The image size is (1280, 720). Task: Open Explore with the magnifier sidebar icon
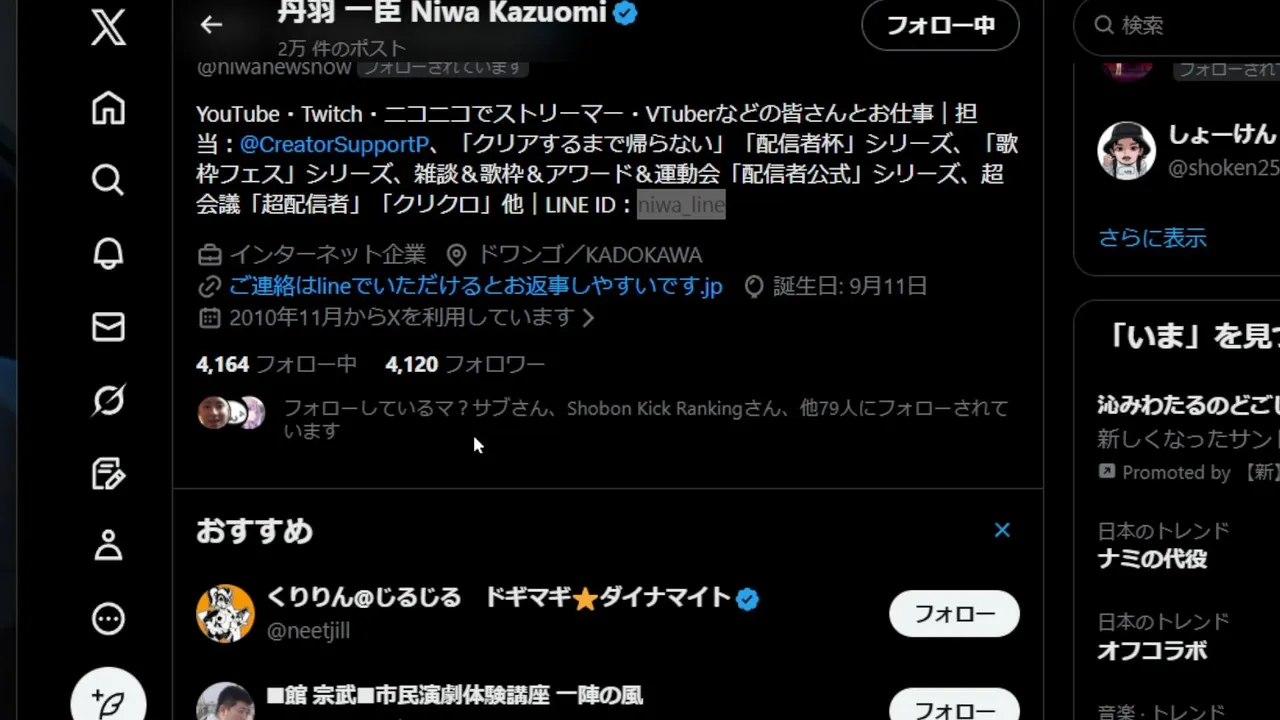(x=108, y=180)
